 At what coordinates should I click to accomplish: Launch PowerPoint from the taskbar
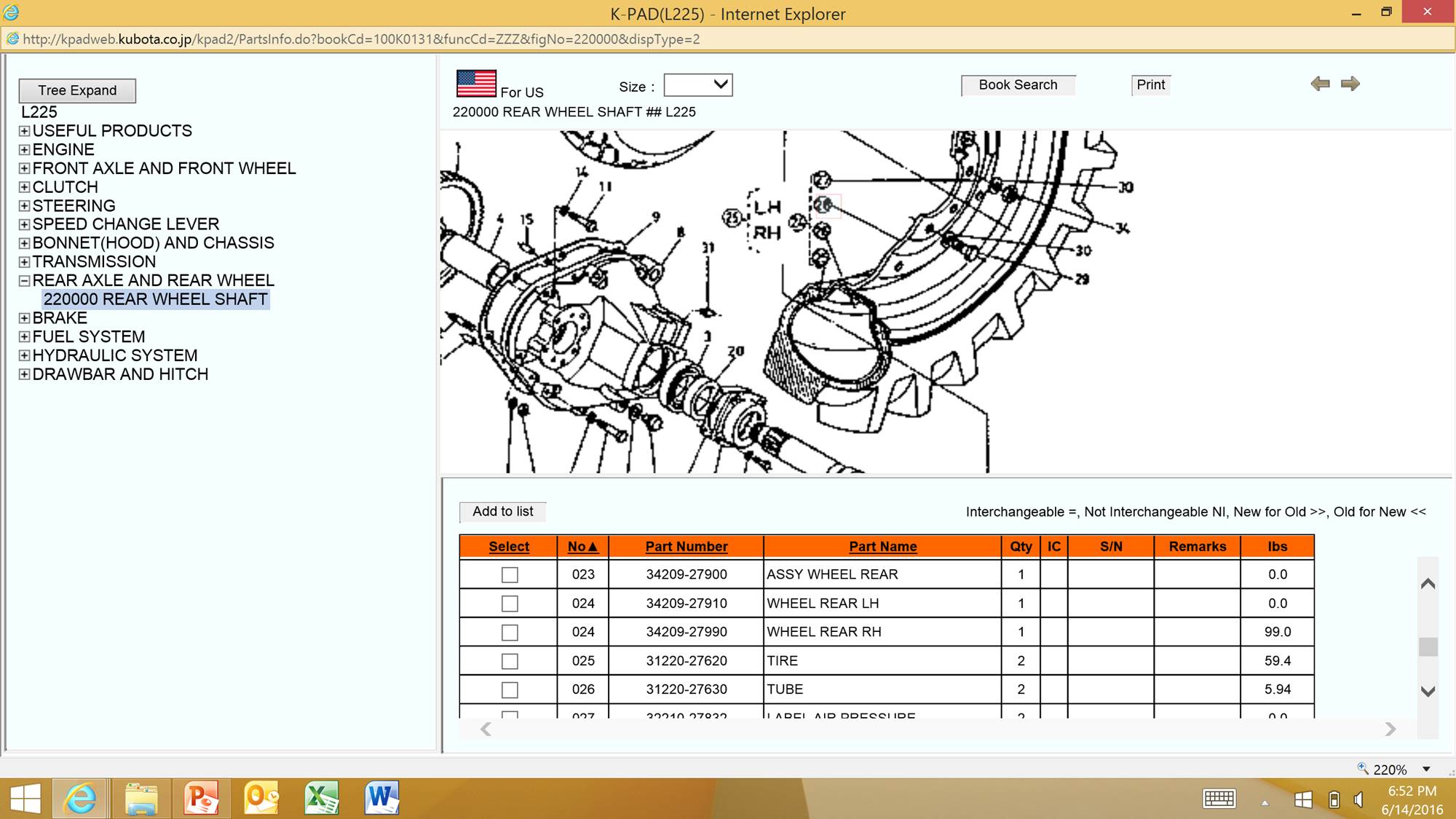(x=201, y=799)
